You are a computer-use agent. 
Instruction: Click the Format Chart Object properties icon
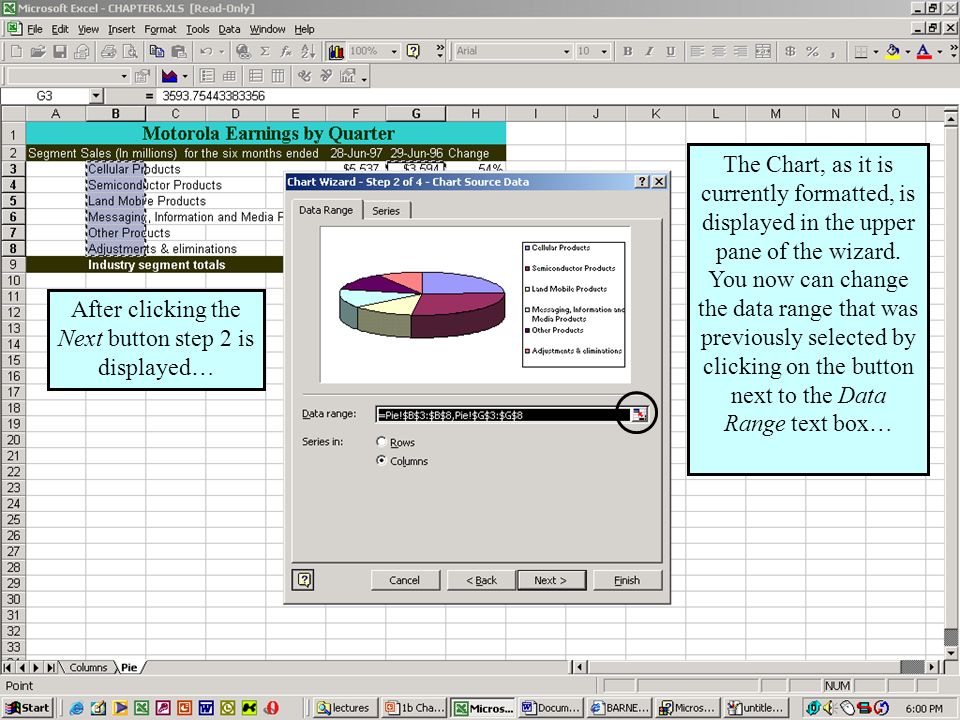[x=142, y=77]
